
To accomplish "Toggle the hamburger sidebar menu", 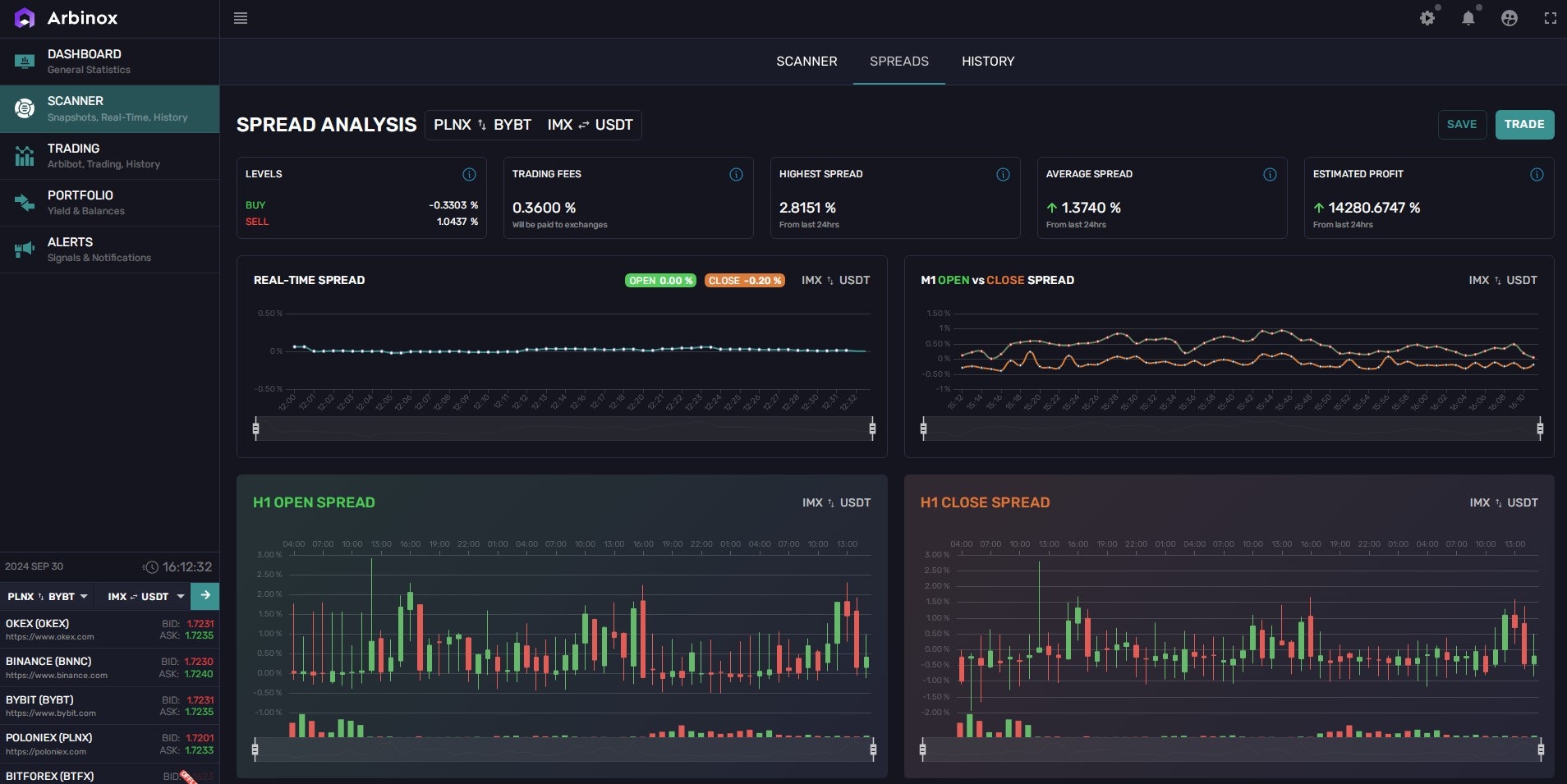I will [241, 18].
